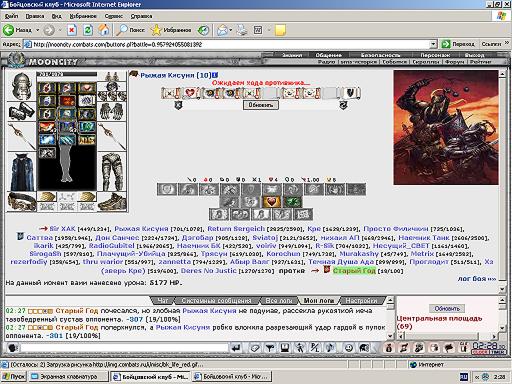
Task: Open the Back button history dropdown arrow
Action: tap(38, 30)
